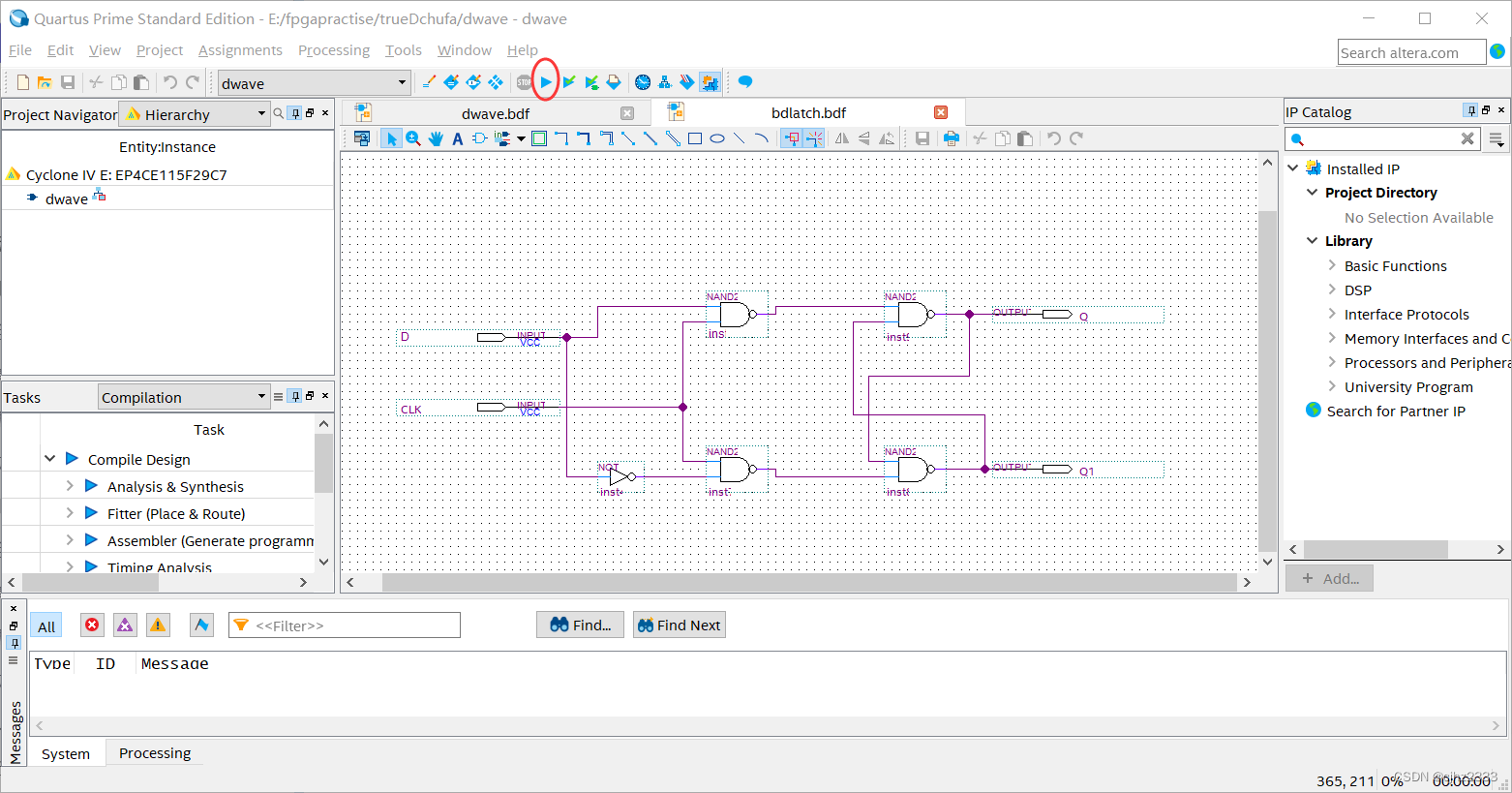Select the Rectangle drawing tool
Viewport: 1512px width, 793px height.
click(695, 138)
